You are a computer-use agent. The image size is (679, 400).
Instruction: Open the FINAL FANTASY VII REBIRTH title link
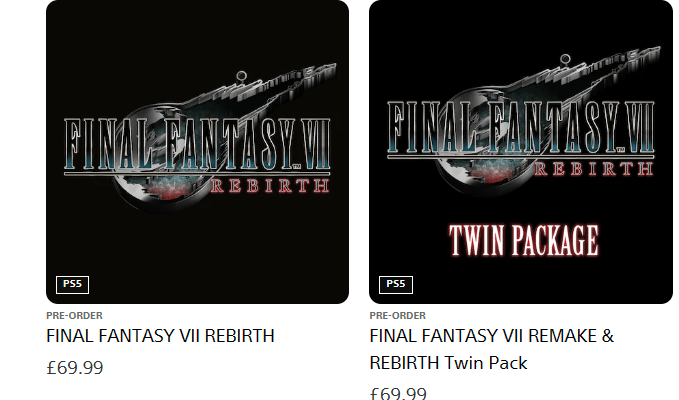point(160,336)
